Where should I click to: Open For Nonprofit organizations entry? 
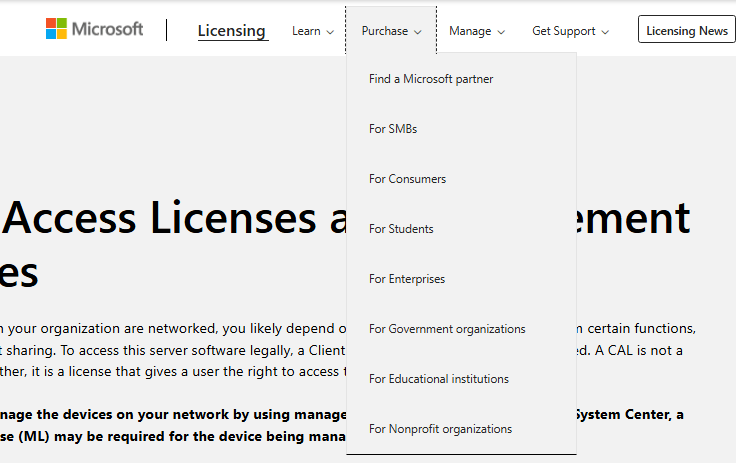pyautogui.click(x=440, y=429)
